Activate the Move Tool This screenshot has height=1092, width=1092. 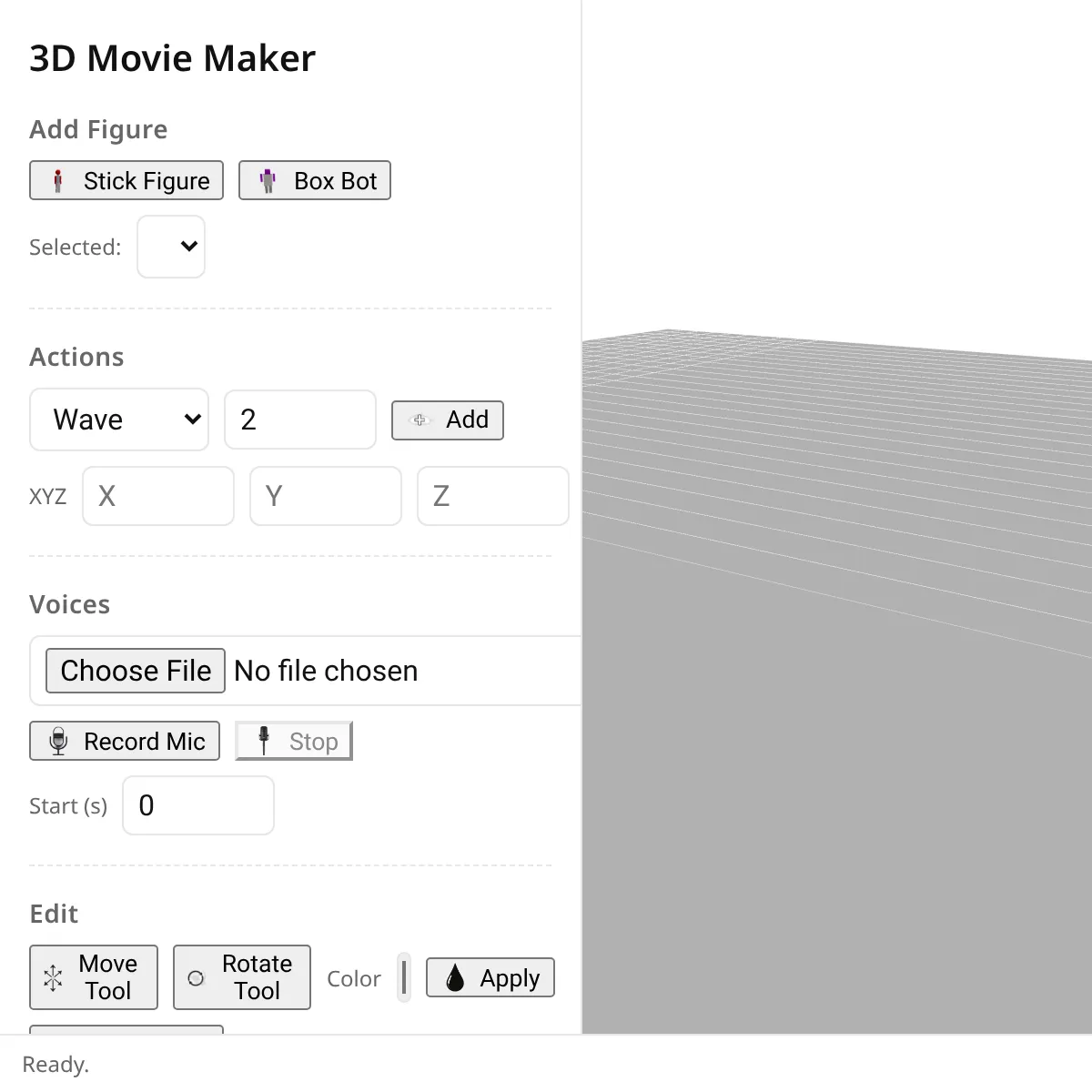tap(94, 977)
